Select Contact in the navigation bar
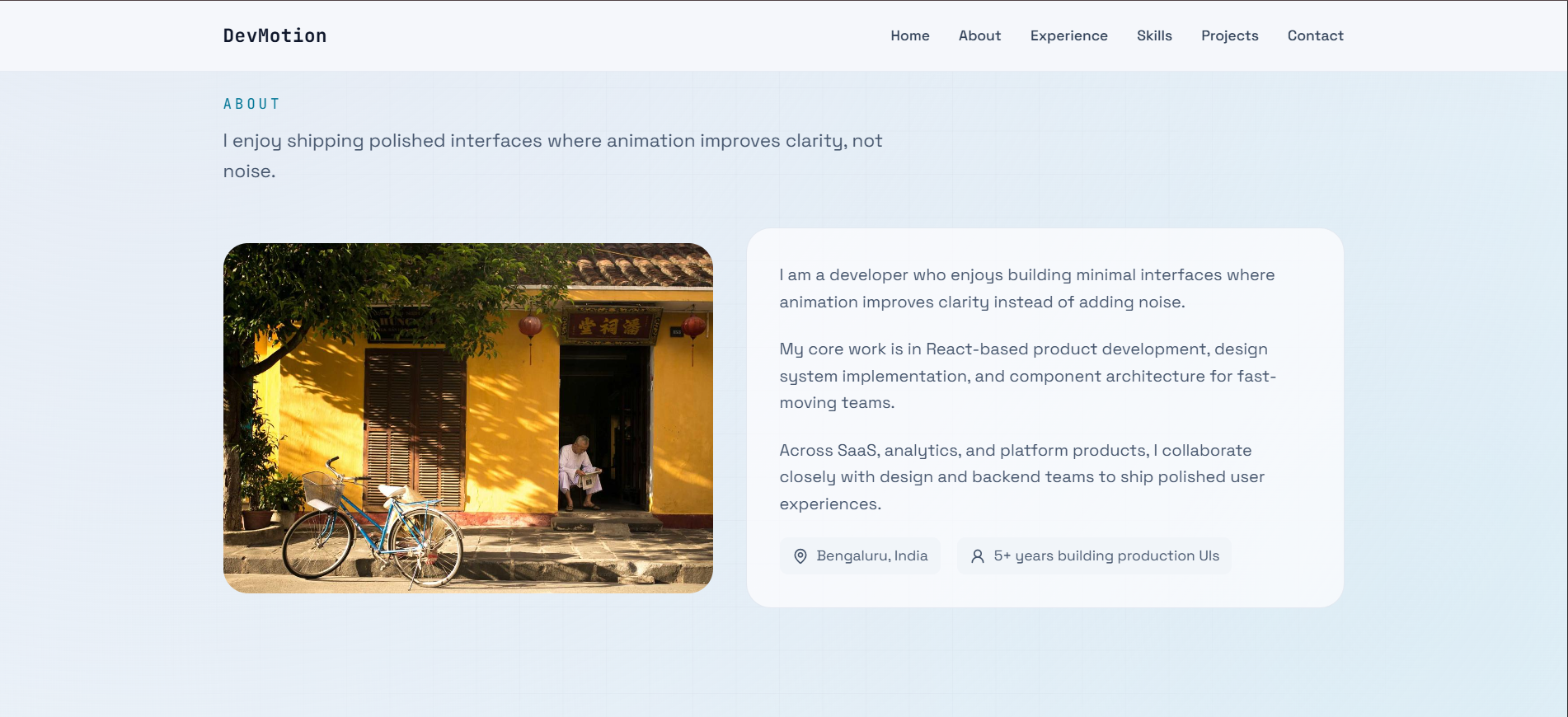1568x717 pixels. pyautogui.click(x=1315, y=35)
